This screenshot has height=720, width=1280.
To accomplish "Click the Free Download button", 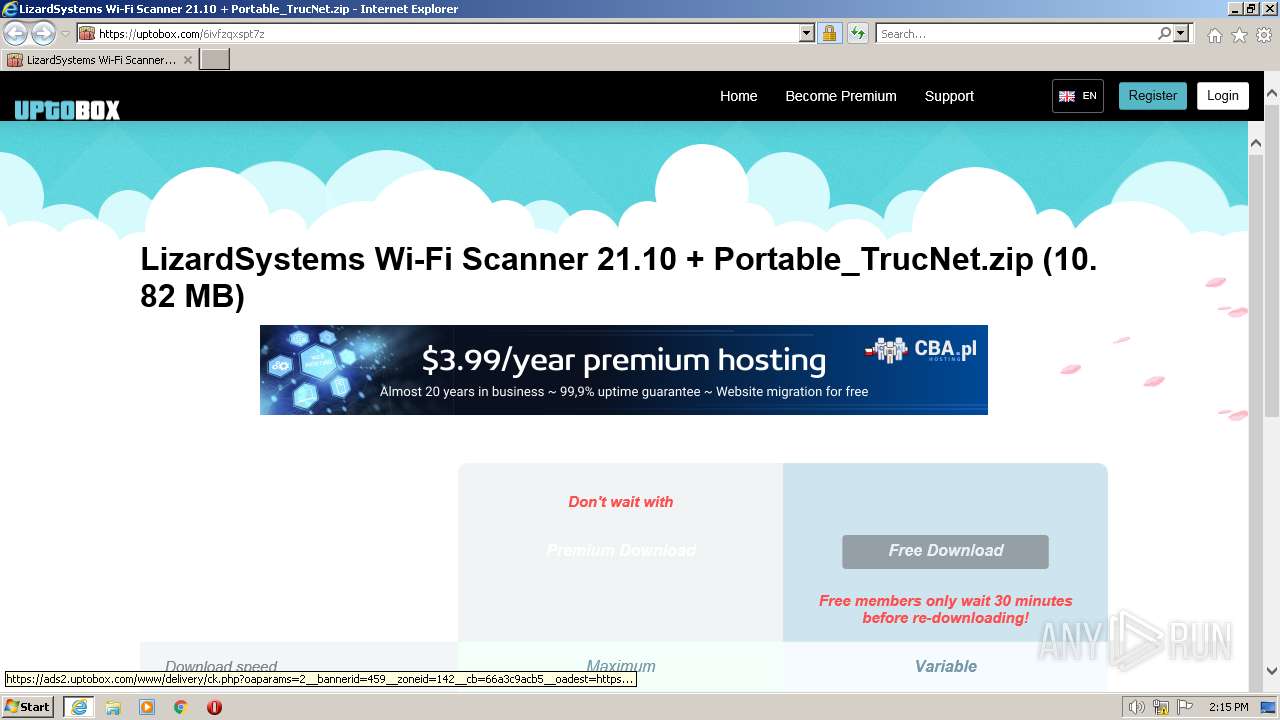I will pyautogui.click(x=945, y=551).
